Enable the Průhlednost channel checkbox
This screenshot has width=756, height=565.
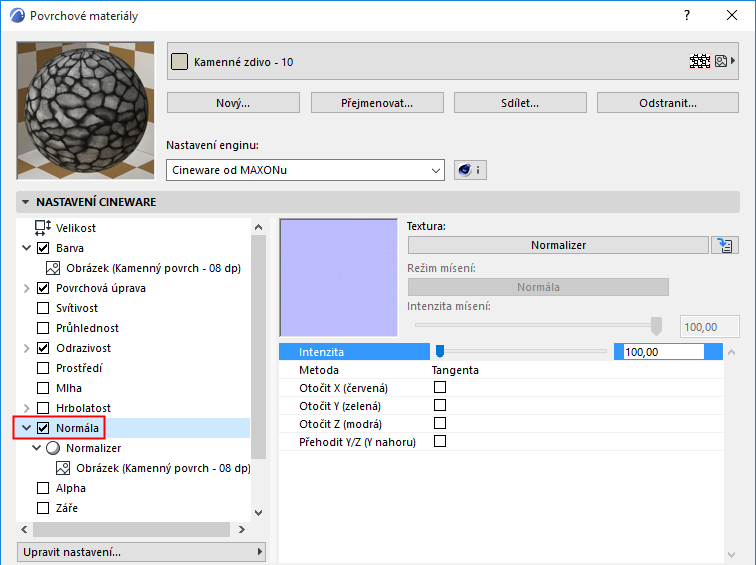point(43,328)
